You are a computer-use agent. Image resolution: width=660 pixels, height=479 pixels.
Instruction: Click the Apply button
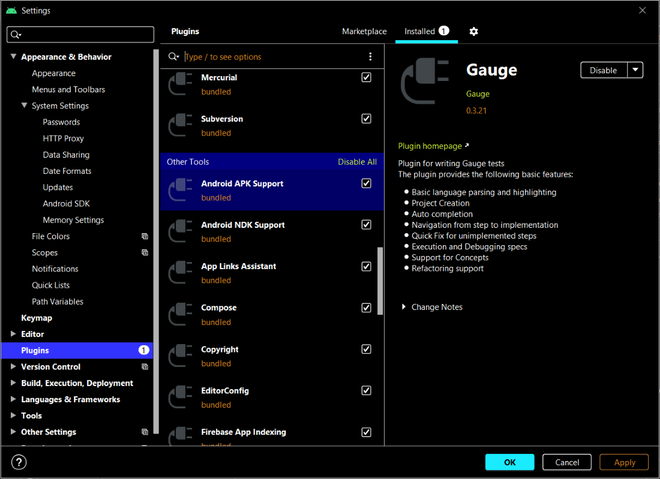point(624,462)
